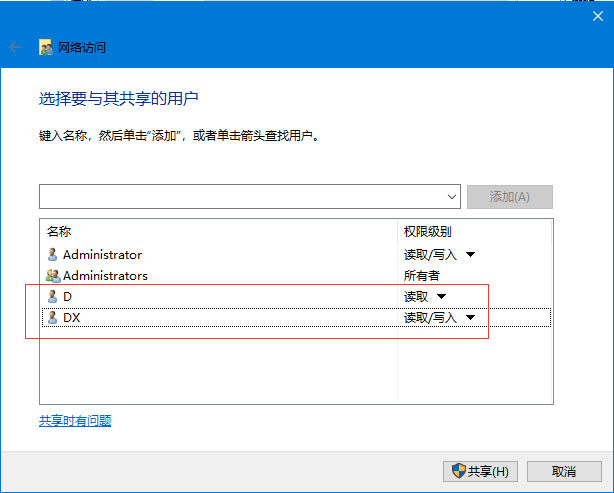Click the 取消 cancel button
Image resolution: width=614 pixels, height=493 pixels.
tap(564, 471)
